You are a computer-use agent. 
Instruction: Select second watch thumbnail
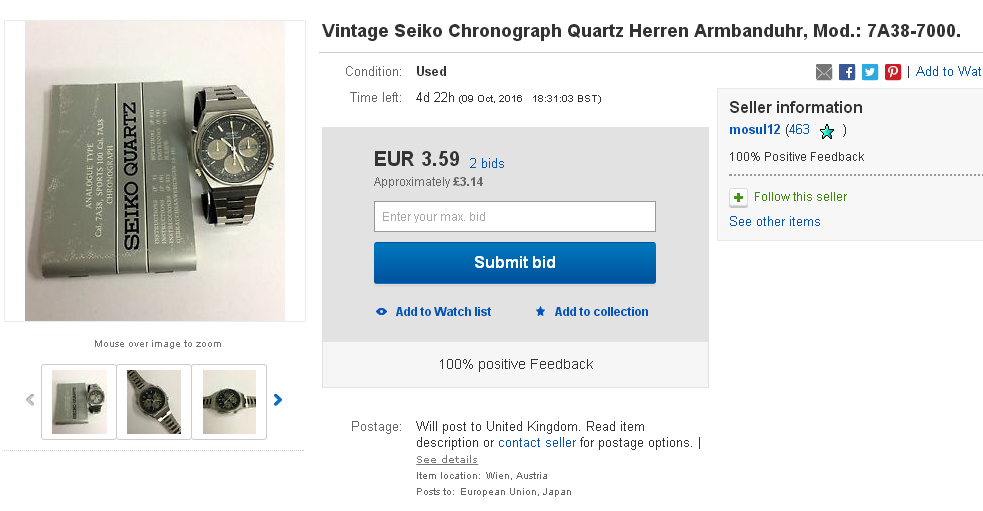154,401
